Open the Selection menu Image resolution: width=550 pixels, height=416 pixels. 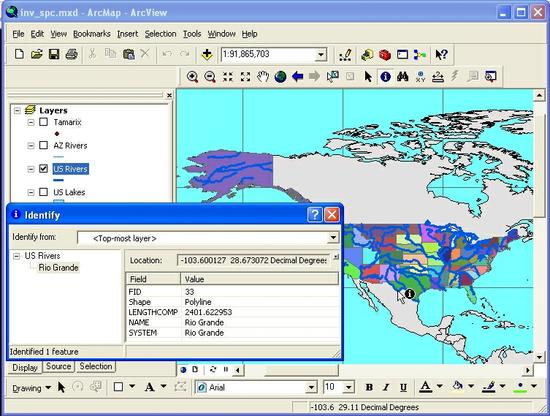pyautogui.click(x=160, y=34)
